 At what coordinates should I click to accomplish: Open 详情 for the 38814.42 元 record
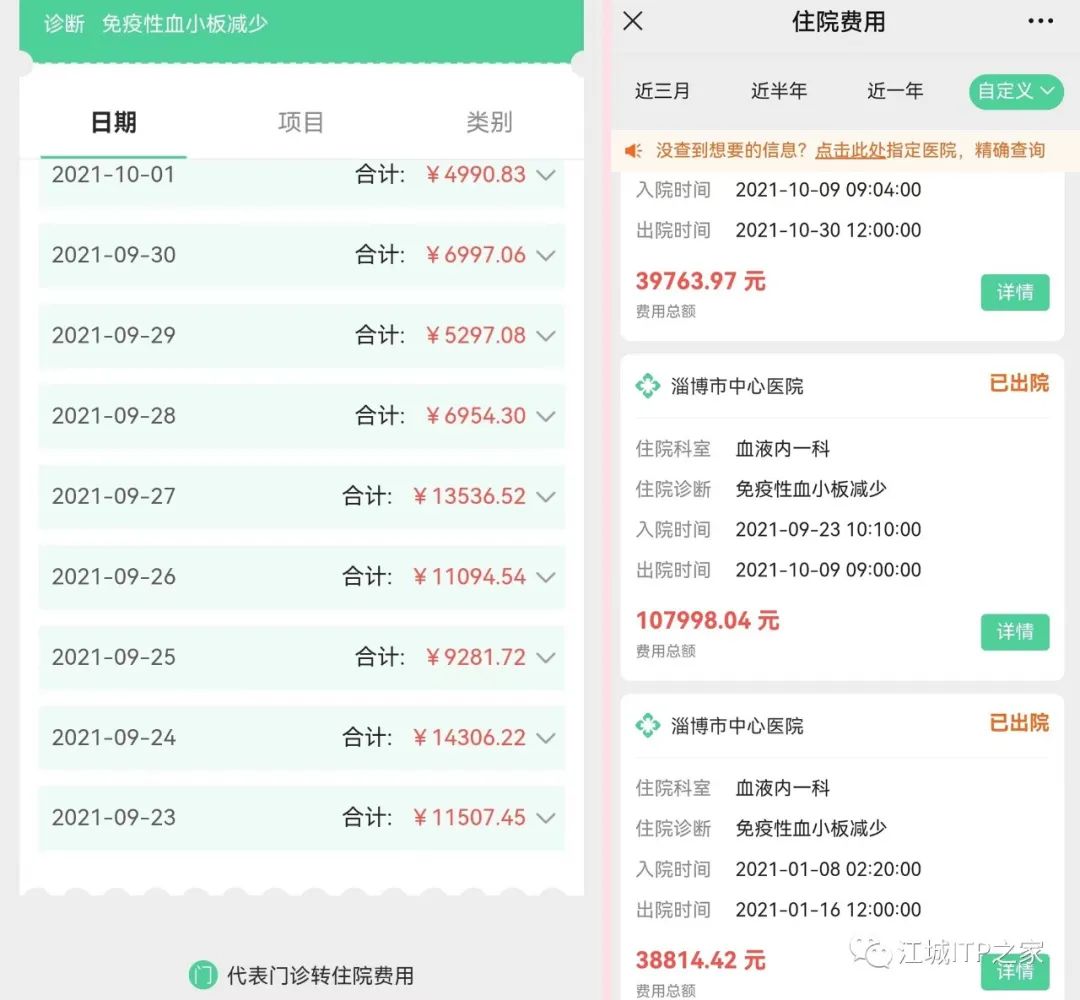click(x=1014, y=971)
